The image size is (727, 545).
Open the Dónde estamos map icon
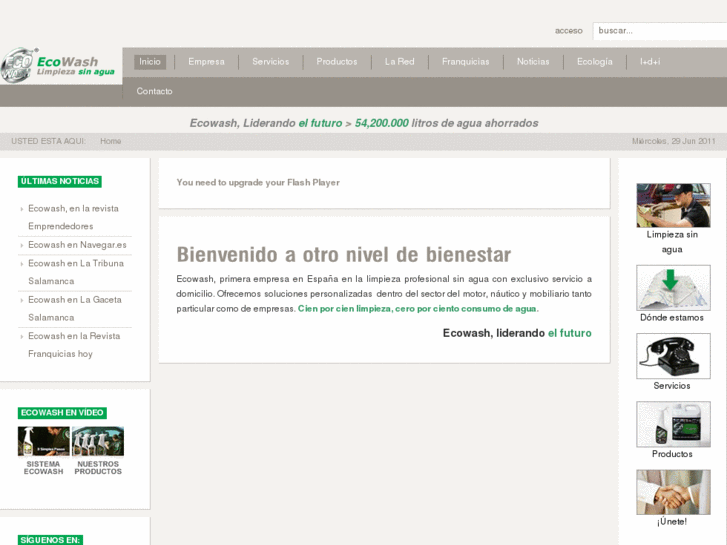[673, 288]
